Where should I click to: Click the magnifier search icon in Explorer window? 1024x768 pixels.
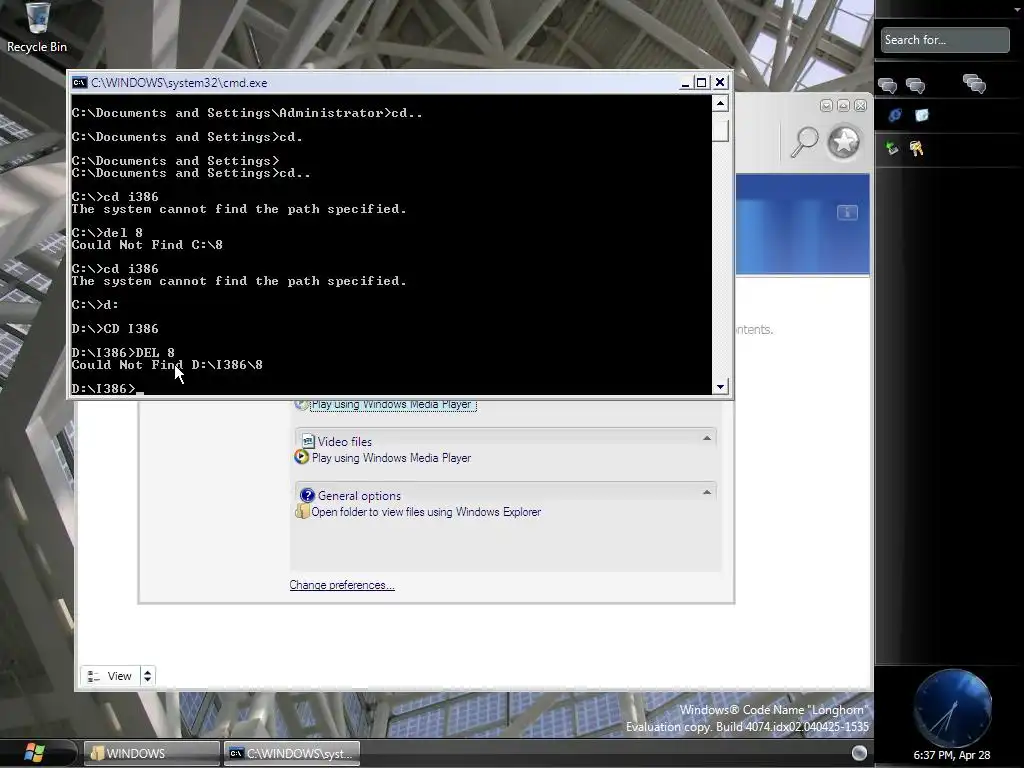pyautogui.click(x=804, y=142)
